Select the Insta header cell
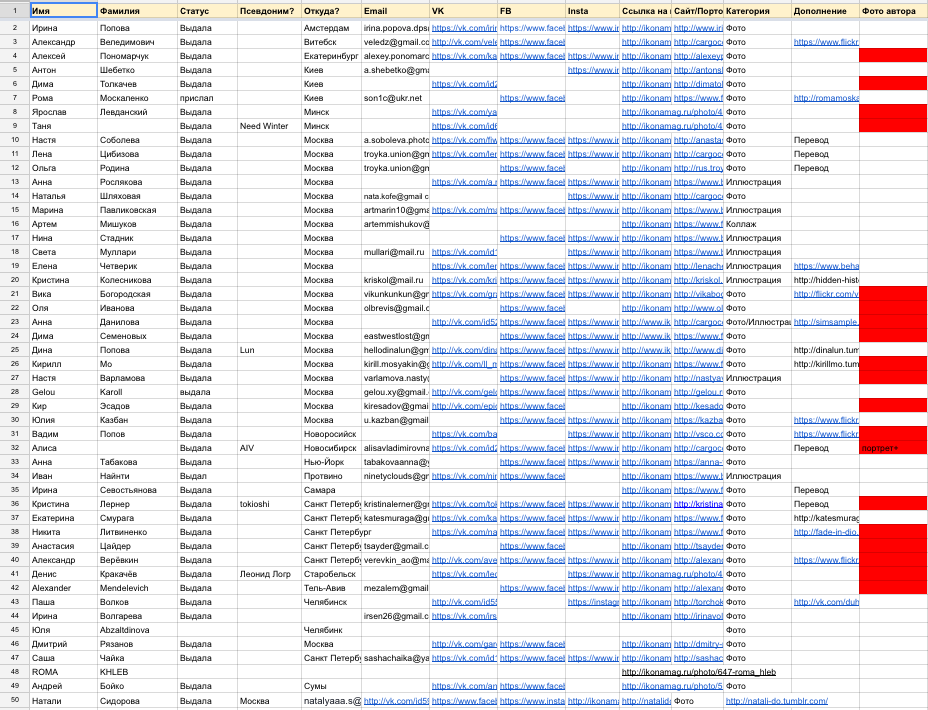 [592, 11]
